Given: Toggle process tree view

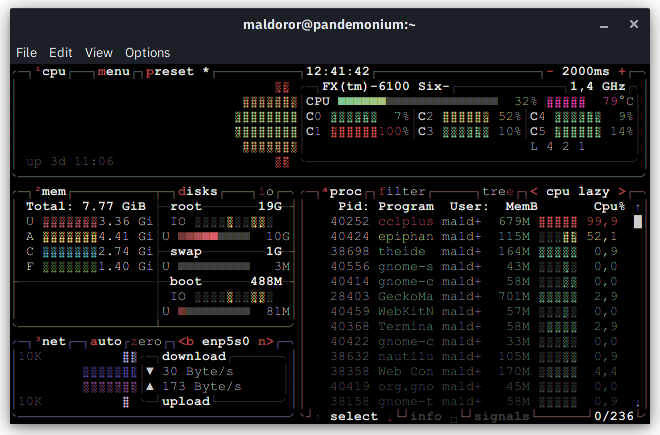Looking at the screenshot, I should (497, 191).
